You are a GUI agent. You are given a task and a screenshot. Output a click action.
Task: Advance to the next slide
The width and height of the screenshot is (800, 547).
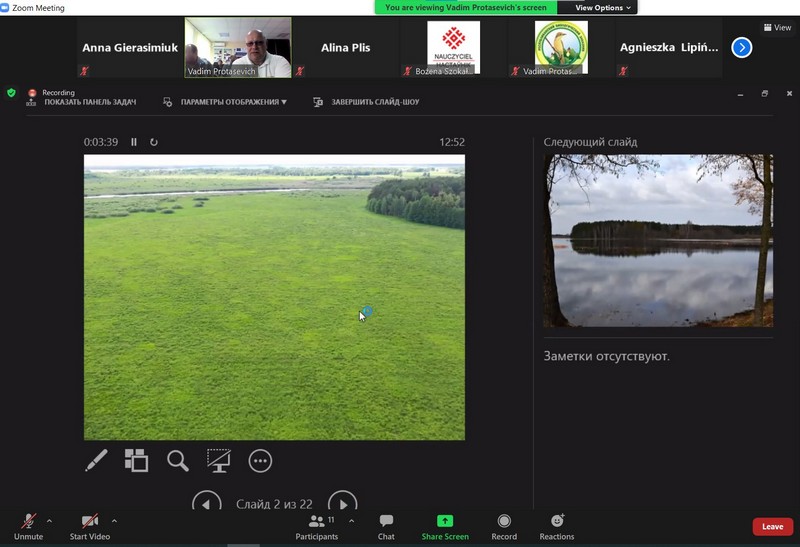click(x=342, y=503)
